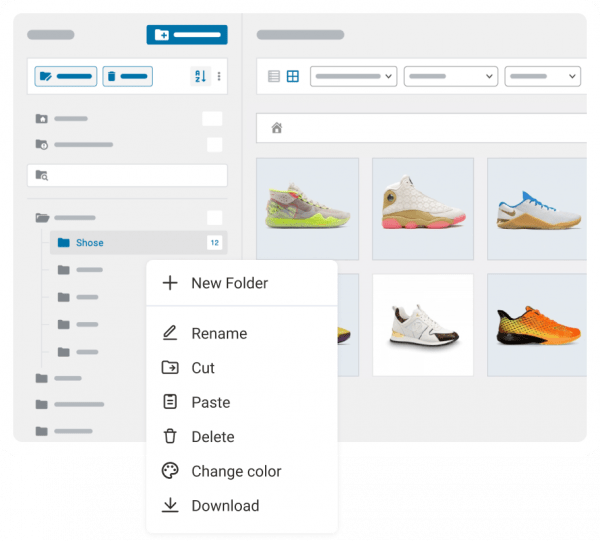
Task: Click the palette icon beside Change color
Action: tap(170, 471)
